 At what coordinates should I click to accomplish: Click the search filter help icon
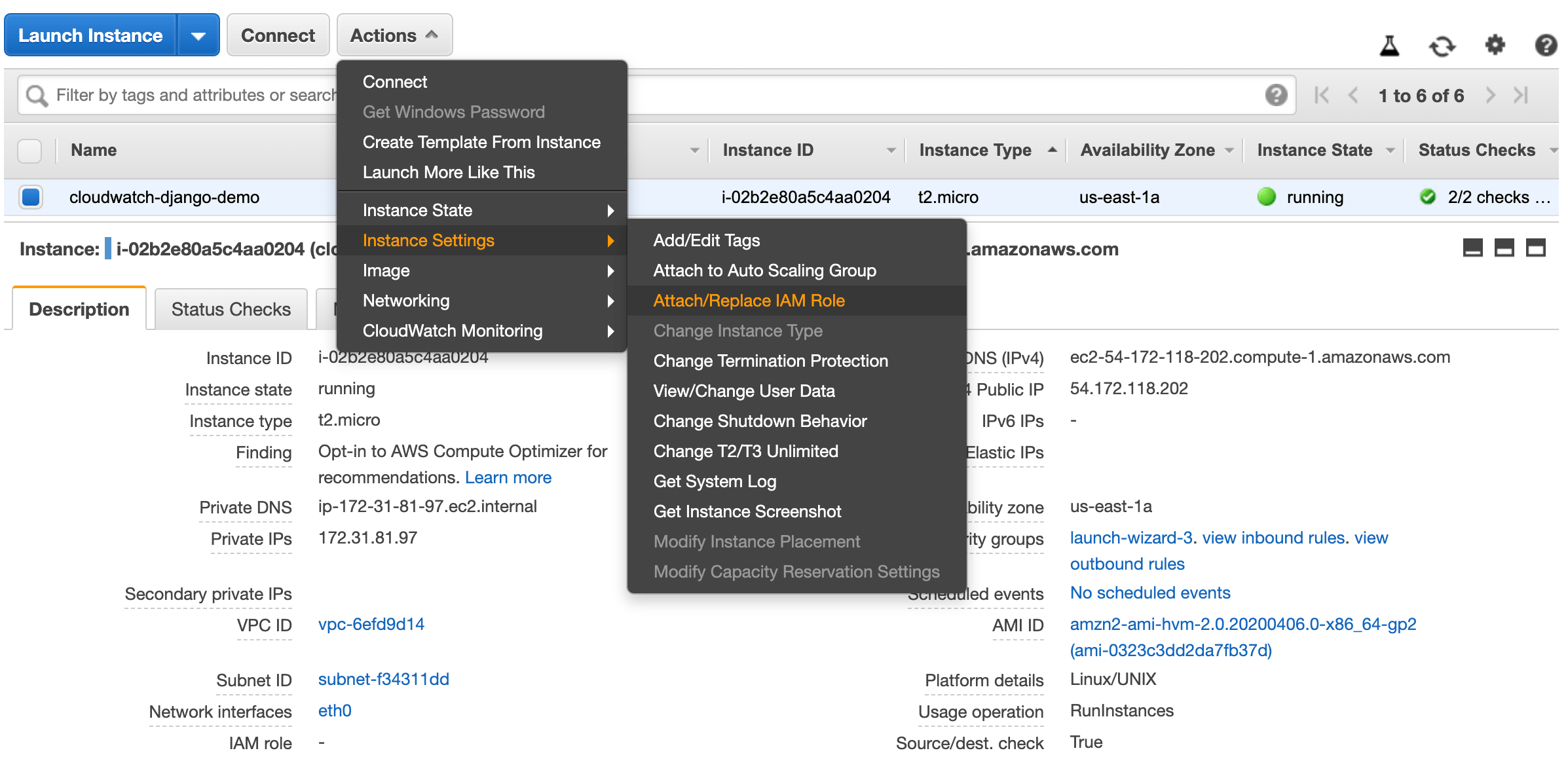(x=1276, y=96)
